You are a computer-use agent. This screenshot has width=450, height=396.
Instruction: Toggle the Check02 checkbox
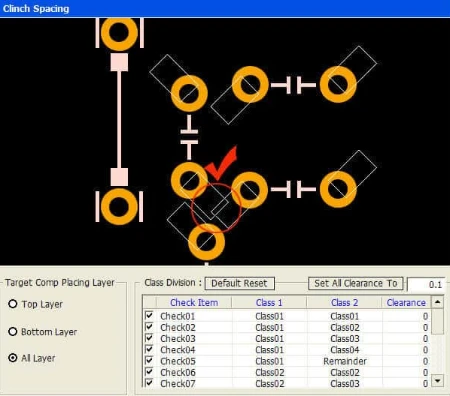click(x=149, y=327)
